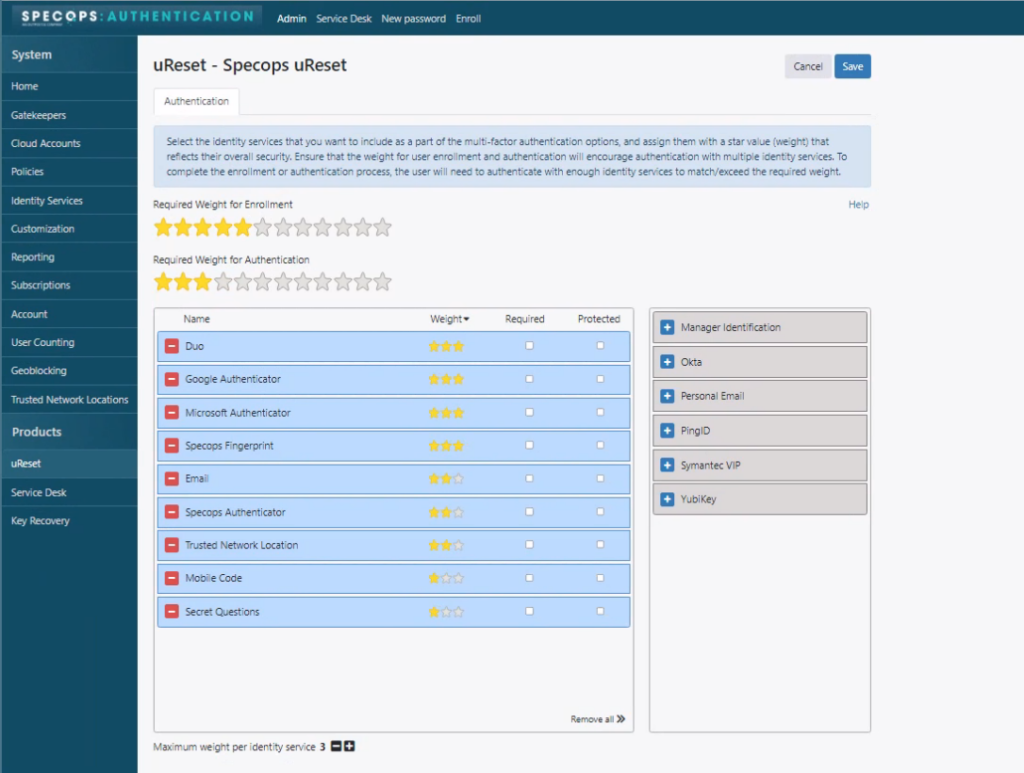Add YubiKey with blue plus icon
The height and width of the screenshot is (773, 1024).
(x=667, y=499)
